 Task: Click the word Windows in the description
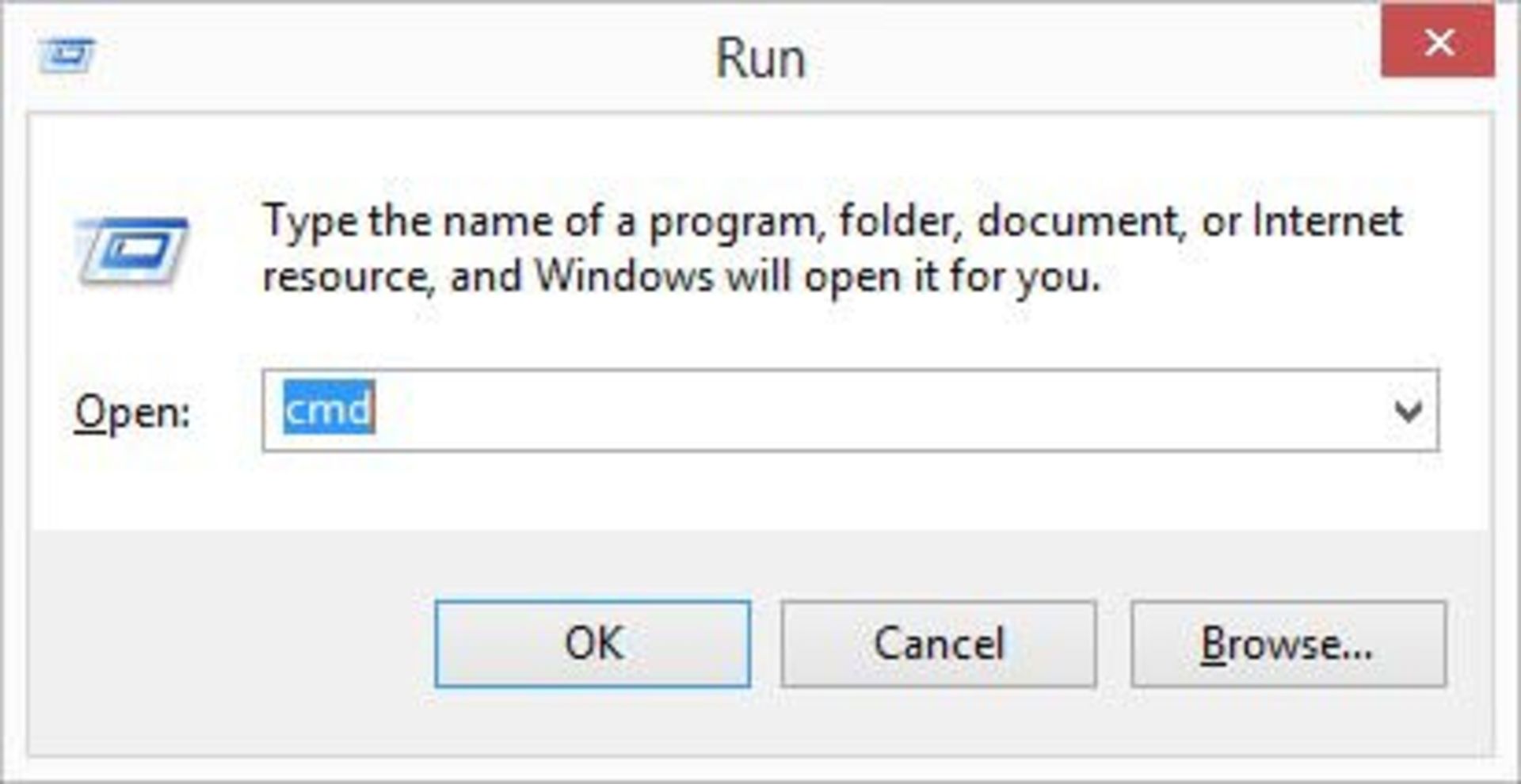pyautogui.click(x=625, y=276)
